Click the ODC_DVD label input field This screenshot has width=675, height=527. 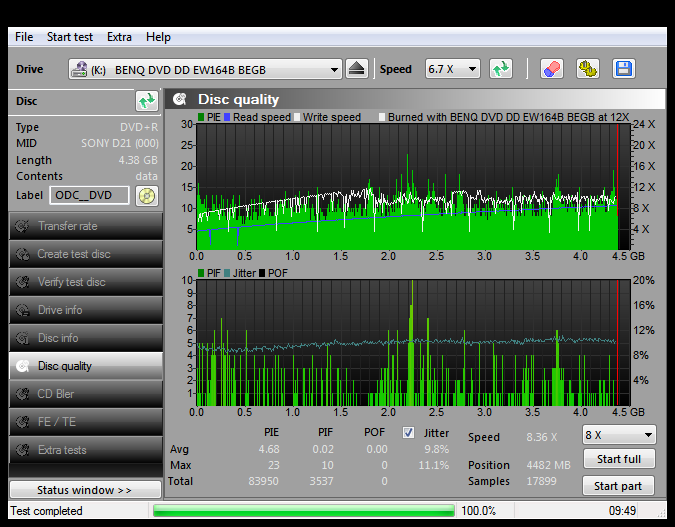(x=89, y=195)
